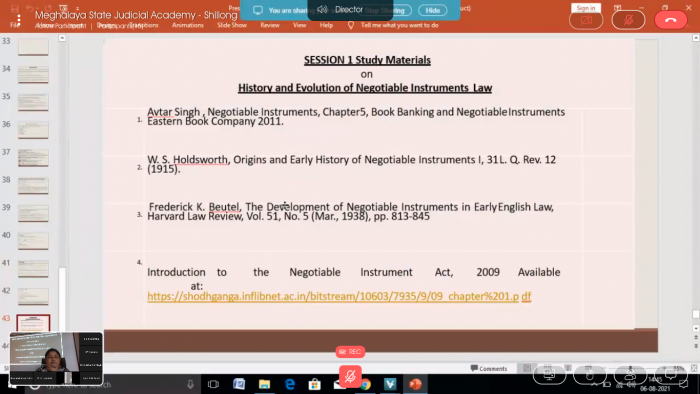Select slide 34 thumbnail
This screenshot has height=394, width=700.
tap(33, 75)
